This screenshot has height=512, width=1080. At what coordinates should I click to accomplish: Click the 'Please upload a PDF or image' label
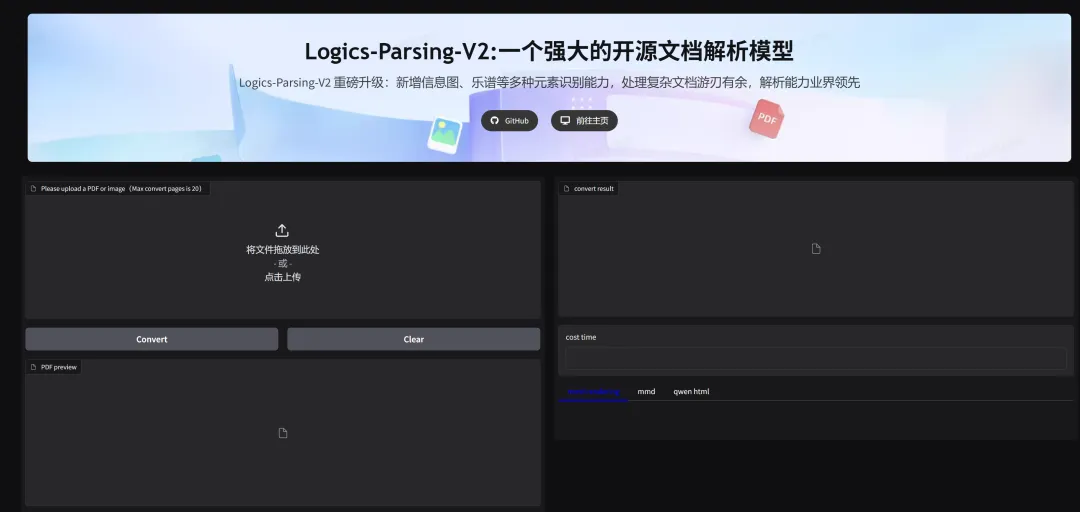tap(118, 189)
